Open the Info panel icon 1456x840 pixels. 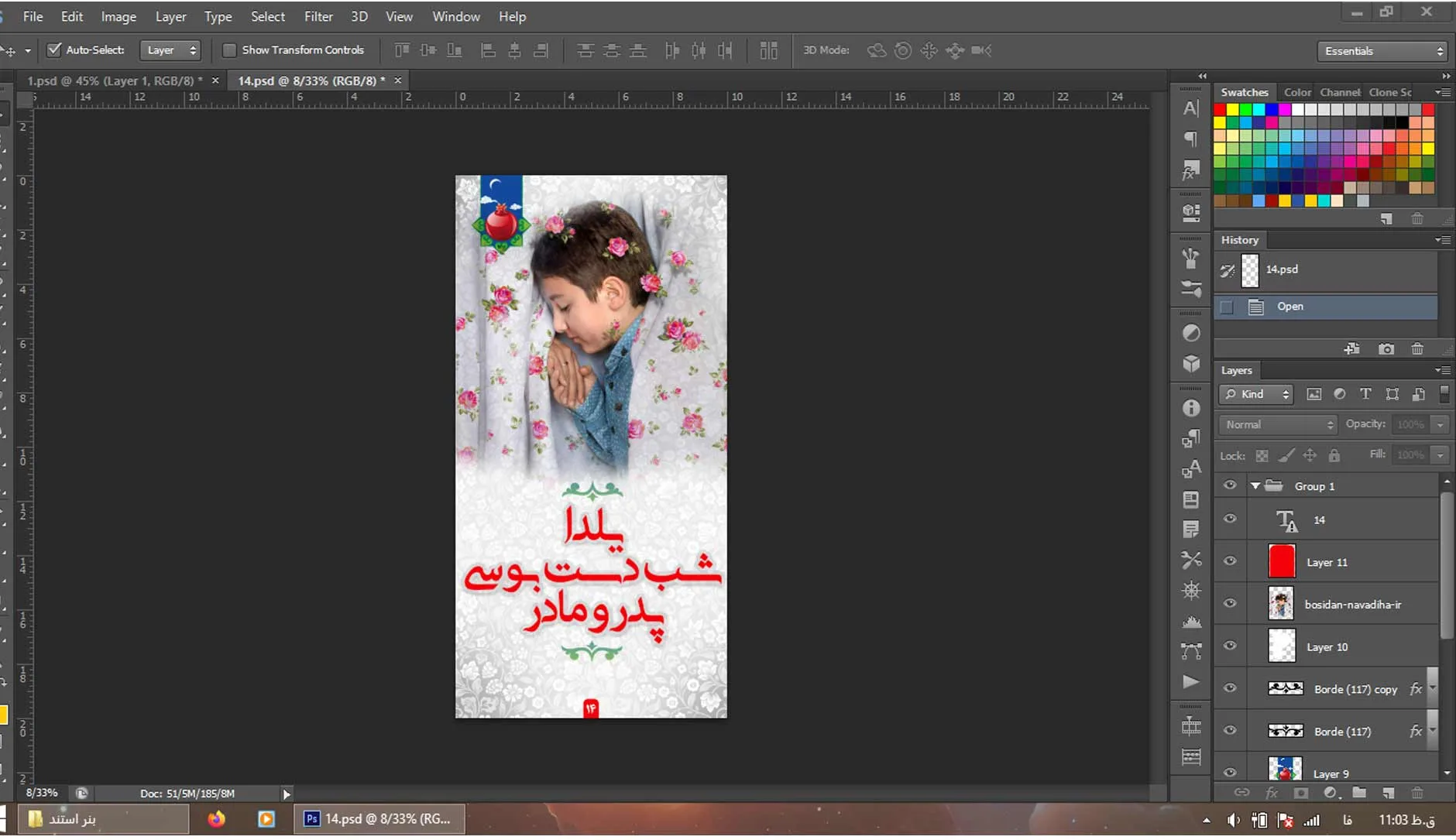(1191, 408)
